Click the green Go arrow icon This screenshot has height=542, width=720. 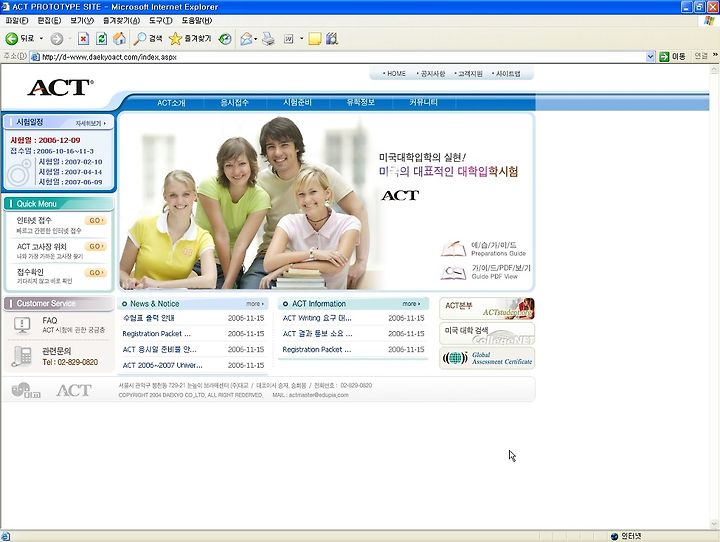tap(664, 56)
